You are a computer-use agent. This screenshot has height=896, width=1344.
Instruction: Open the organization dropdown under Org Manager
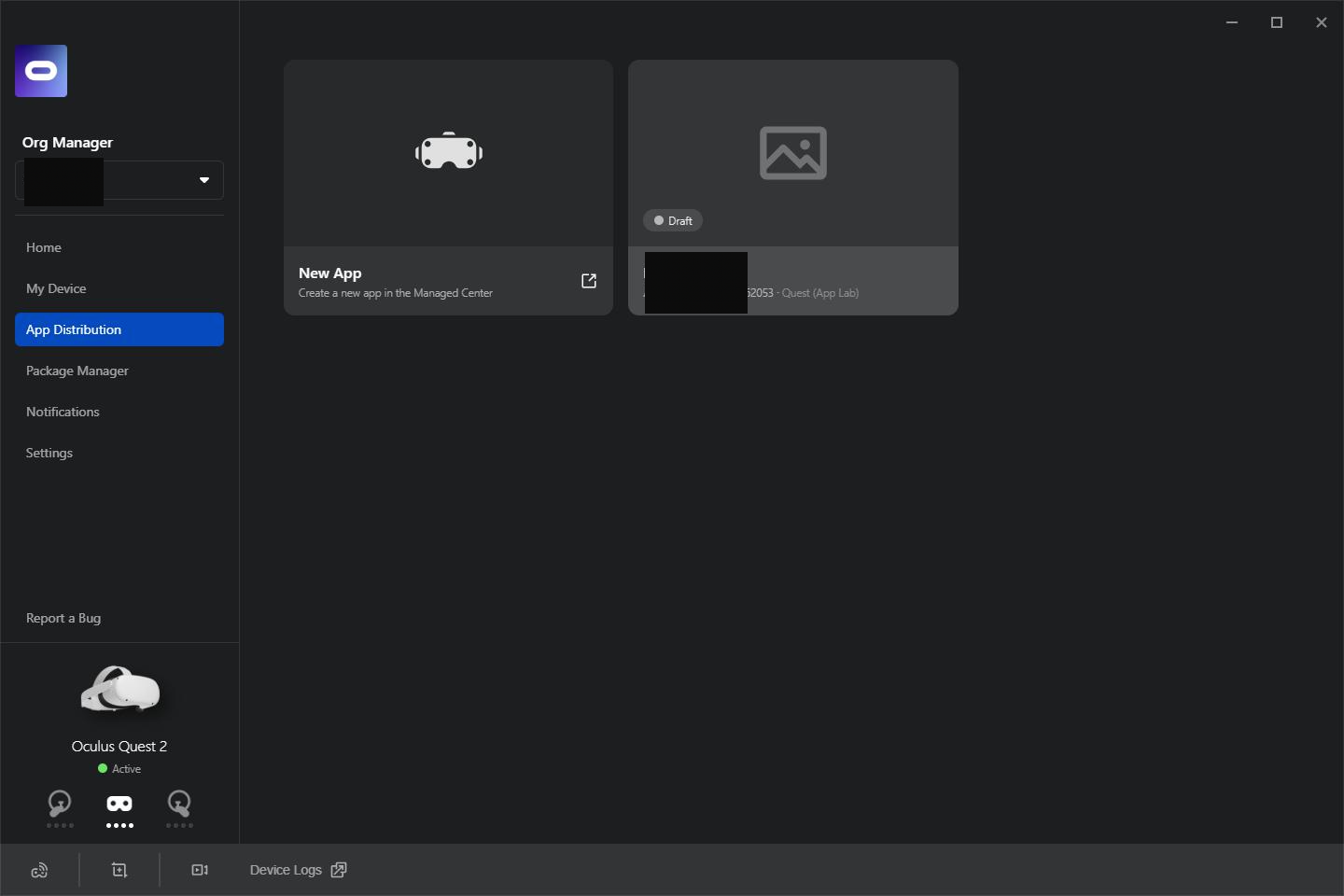pyautogui.click(x=119, y=180)
